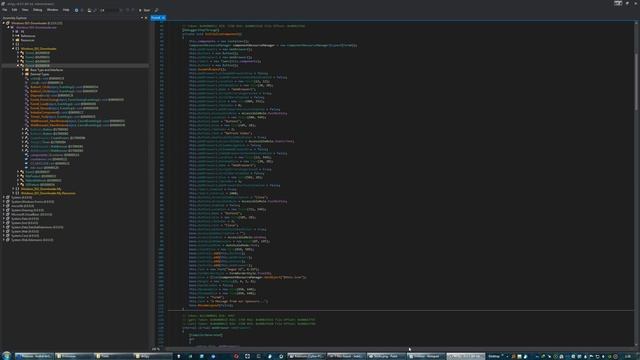Select the Timer1_Tick method
Image resolution: width=640 pixels, height=360 pixels.
pyautogui.click(x=62, y=117)
